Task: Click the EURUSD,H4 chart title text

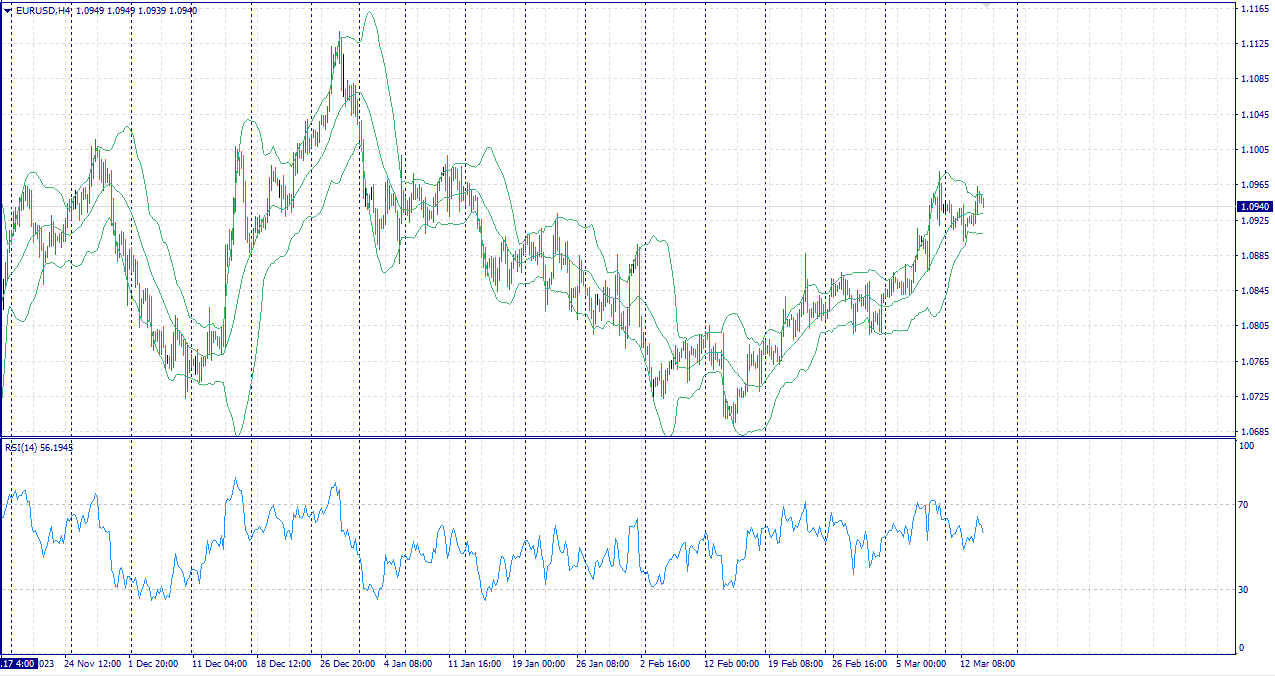Action: 42,10
